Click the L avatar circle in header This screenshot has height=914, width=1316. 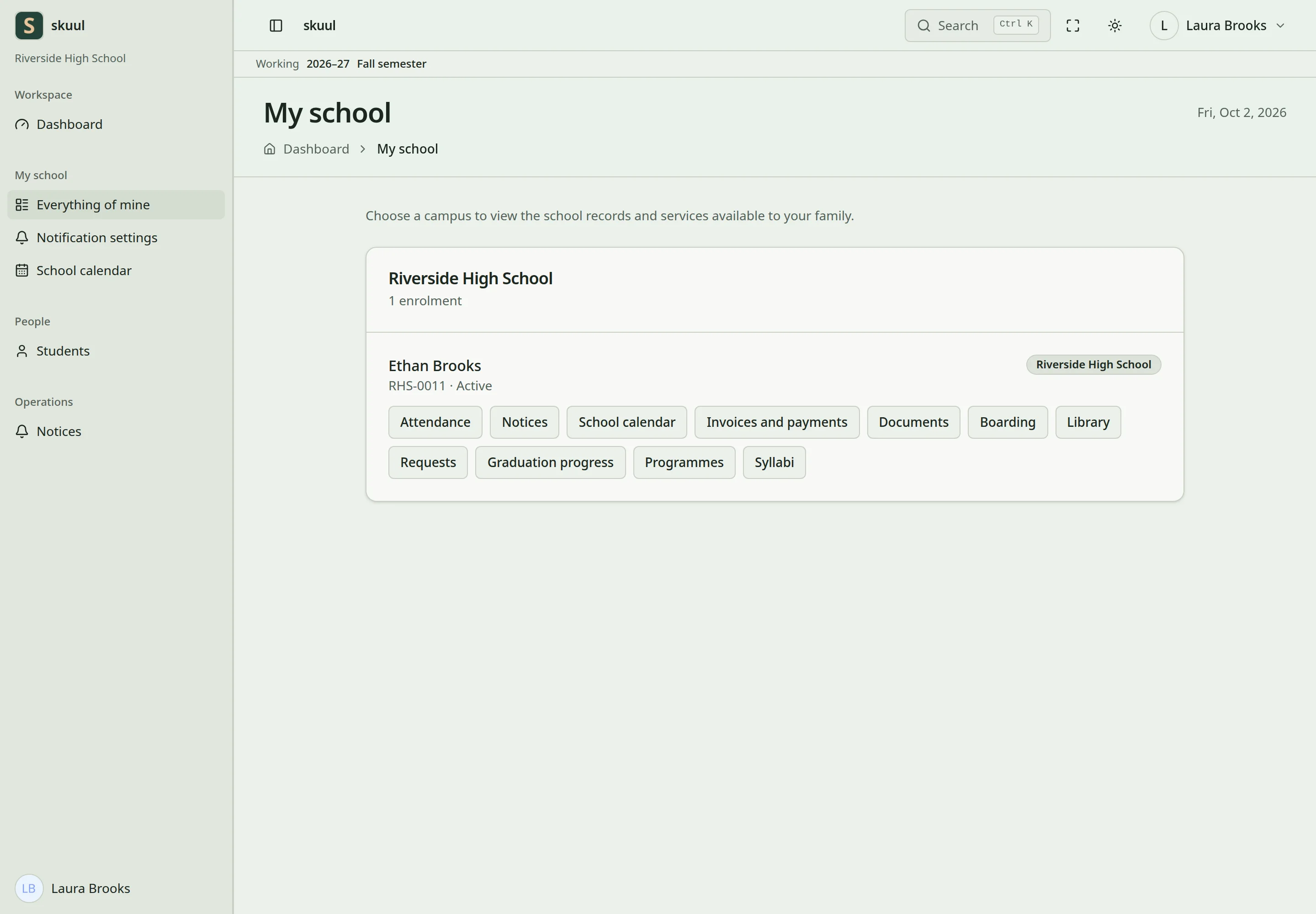click(1164, 26)
